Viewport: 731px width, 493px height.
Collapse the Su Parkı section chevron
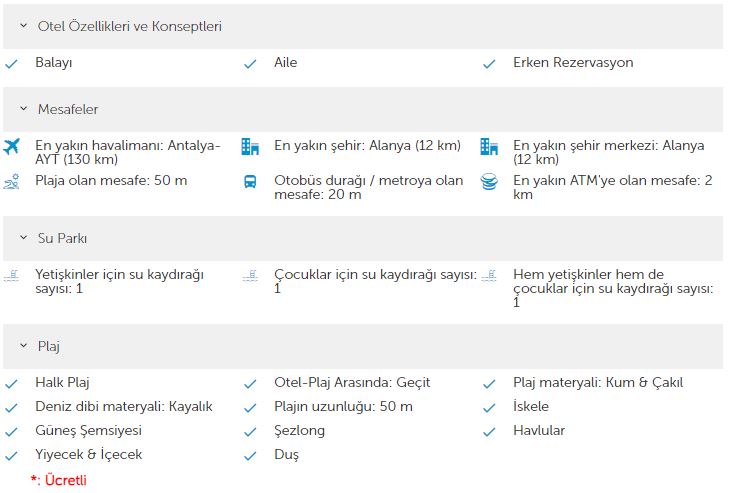point(23,238)
